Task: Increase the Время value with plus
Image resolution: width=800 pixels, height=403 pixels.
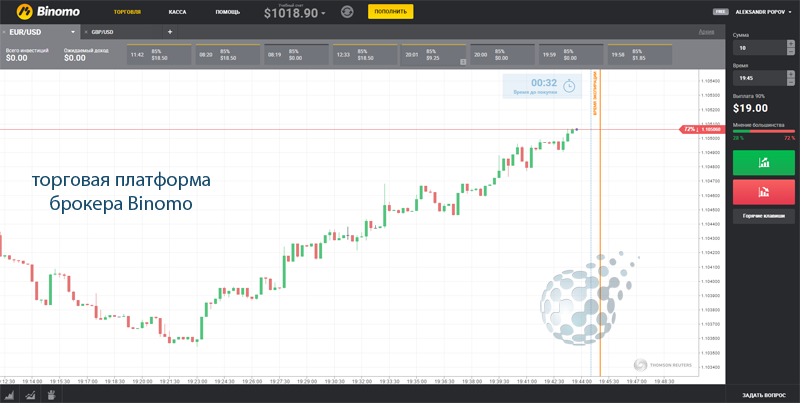Action: pyautogui.click(x=791, y=74)
